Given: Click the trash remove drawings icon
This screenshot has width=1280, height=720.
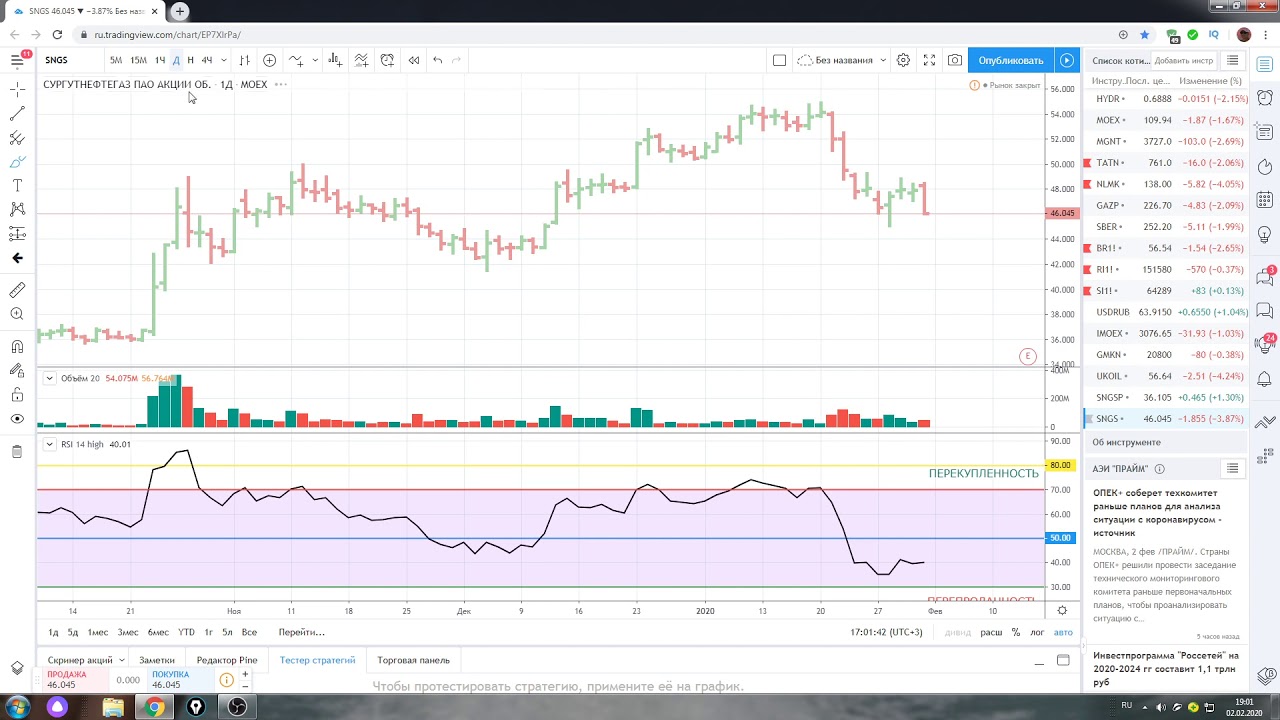Looking at the screenshot, I should (x=17, y=452).
